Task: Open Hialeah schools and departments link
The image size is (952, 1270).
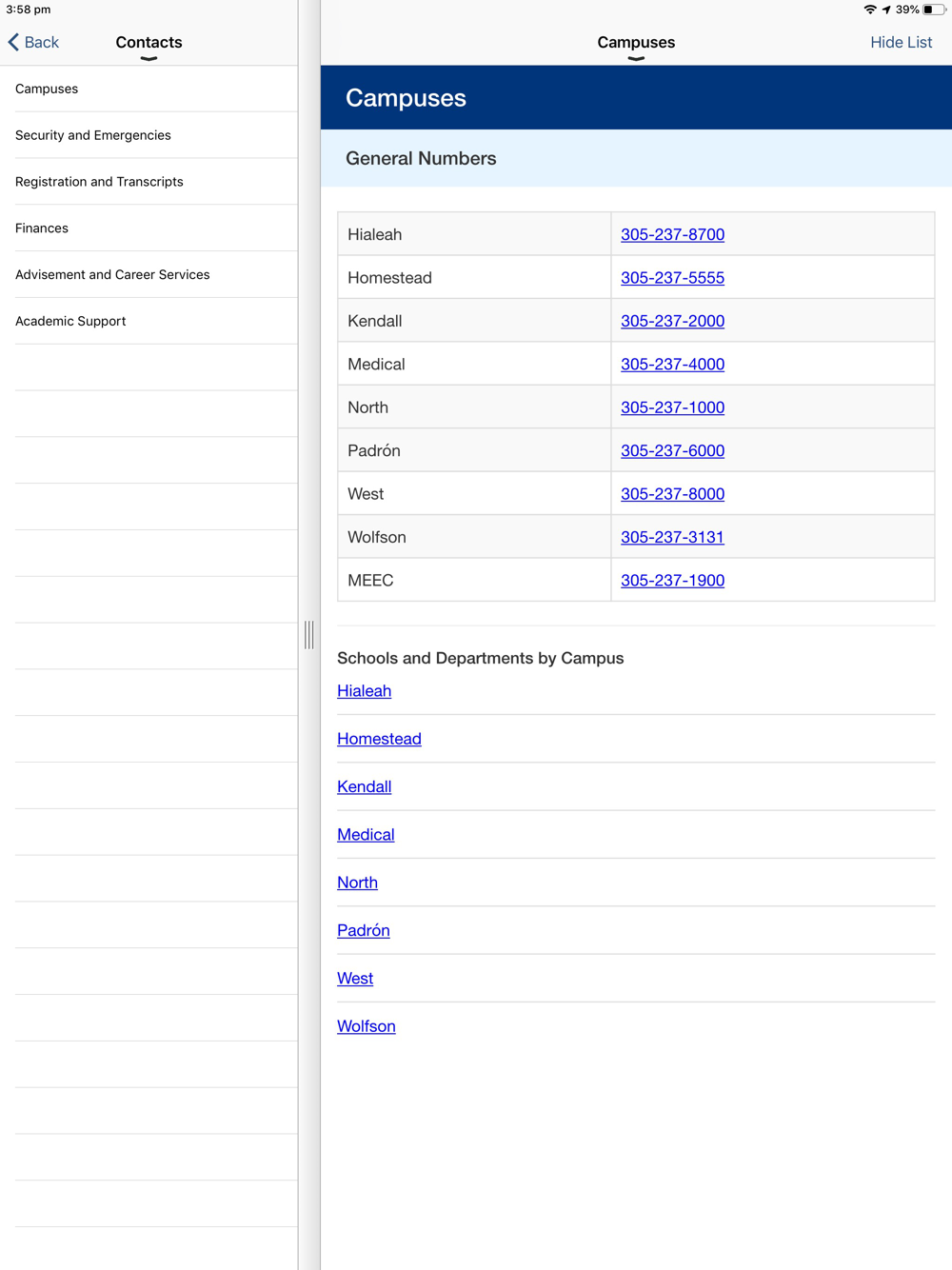Action: (x=364, y=691)
